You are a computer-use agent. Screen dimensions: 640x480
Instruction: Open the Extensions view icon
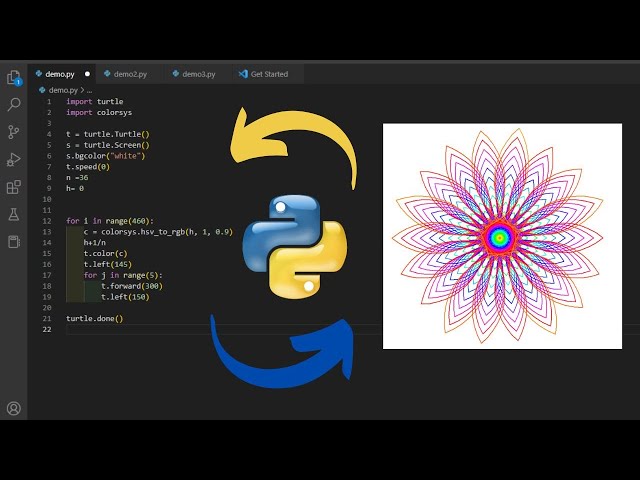[x=13, y=187]
